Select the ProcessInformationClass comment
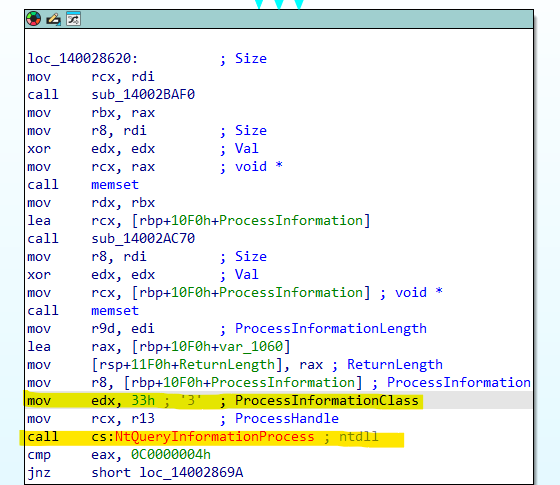 [x=326, y=401]
